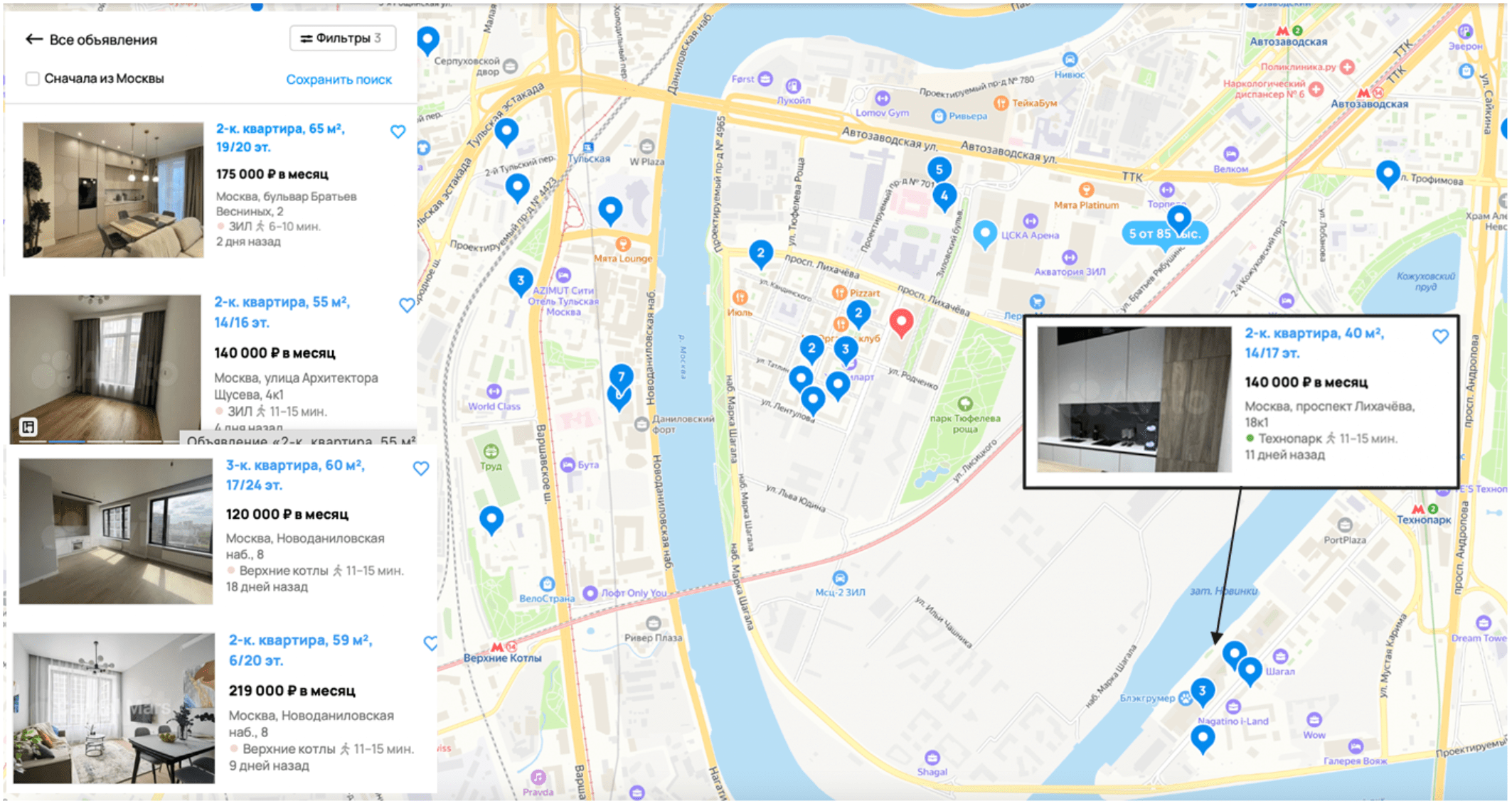Select cluster pin 4 below pin 5
The width and height of the screenshot is (1512, 806).
pyautogui.click(x=944, y=196)
